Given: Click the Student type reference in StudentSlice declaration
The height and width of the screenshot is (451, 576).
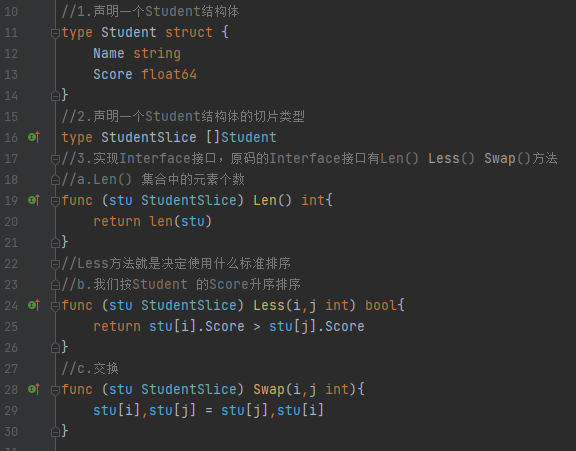Looking at the screenshot, I should [x=249, y=137].
